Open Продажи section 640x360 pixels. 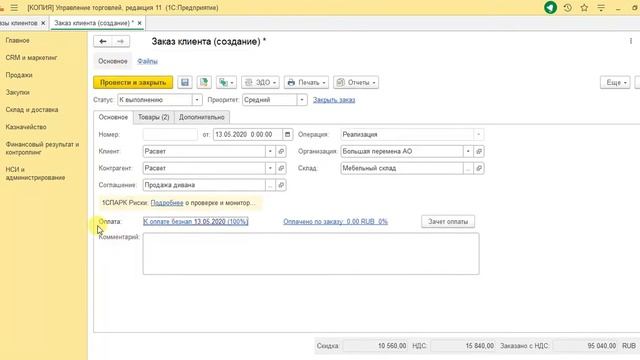(19, 75)
